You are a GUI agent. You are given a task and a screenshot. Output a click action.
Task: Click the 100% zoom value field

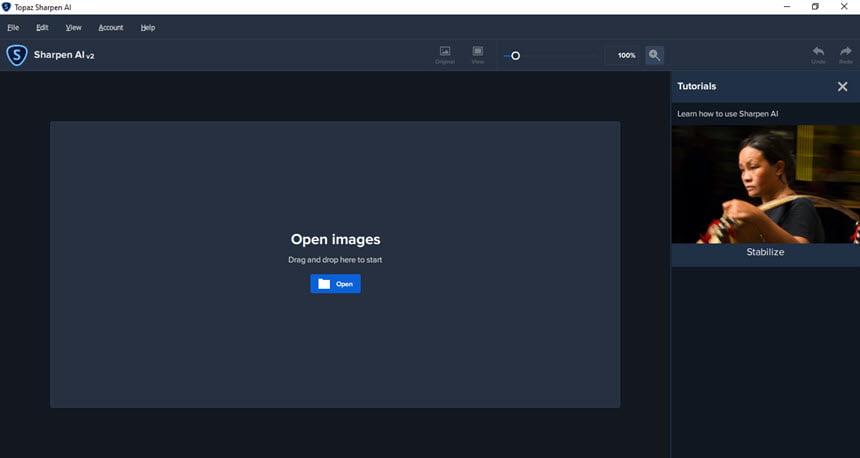point(623,55)
